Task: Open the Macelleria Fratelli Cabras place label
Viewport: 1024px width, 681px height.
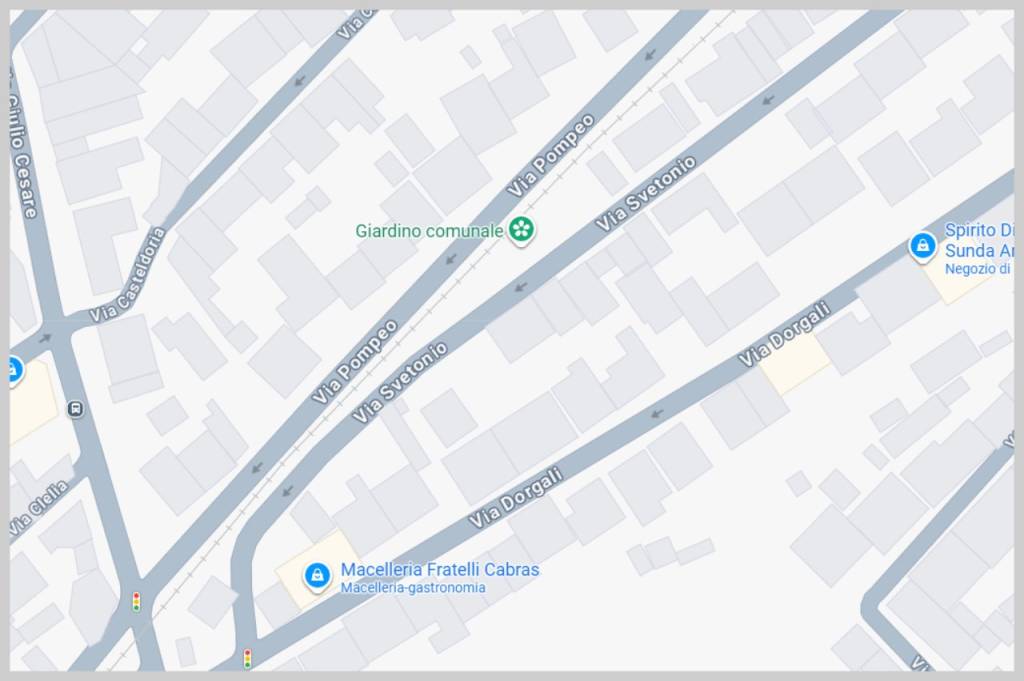Action: (440, 569)
